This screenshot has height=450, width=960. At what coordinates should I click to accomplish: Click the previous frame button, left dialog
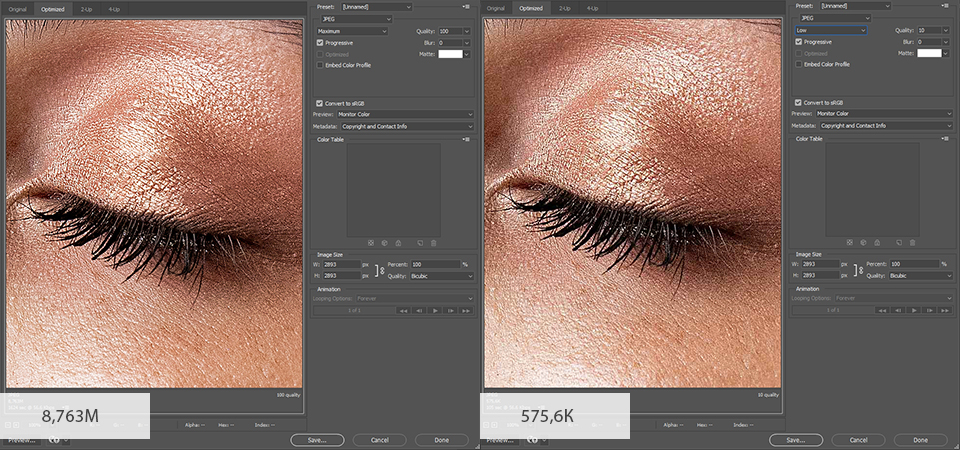[x=419, y=311]
